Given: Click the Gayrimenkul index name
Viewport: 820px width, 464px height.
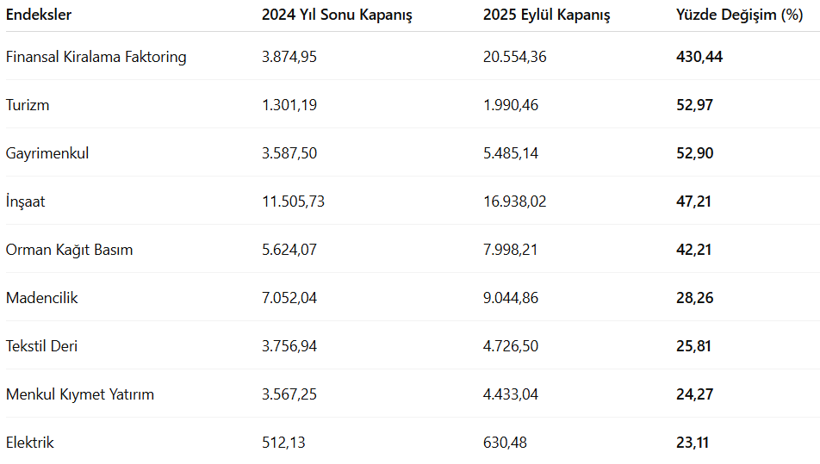Looking at the screenshot, I should pos(47,153).
